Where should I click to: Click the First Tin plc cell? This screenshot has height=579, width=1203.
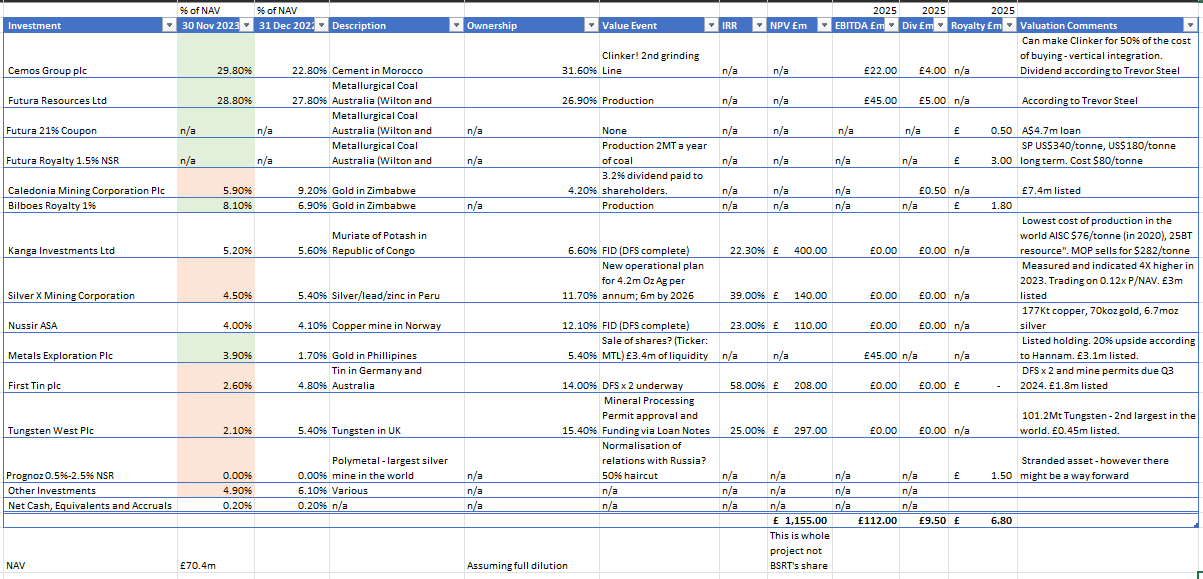[x=90, y=378]
